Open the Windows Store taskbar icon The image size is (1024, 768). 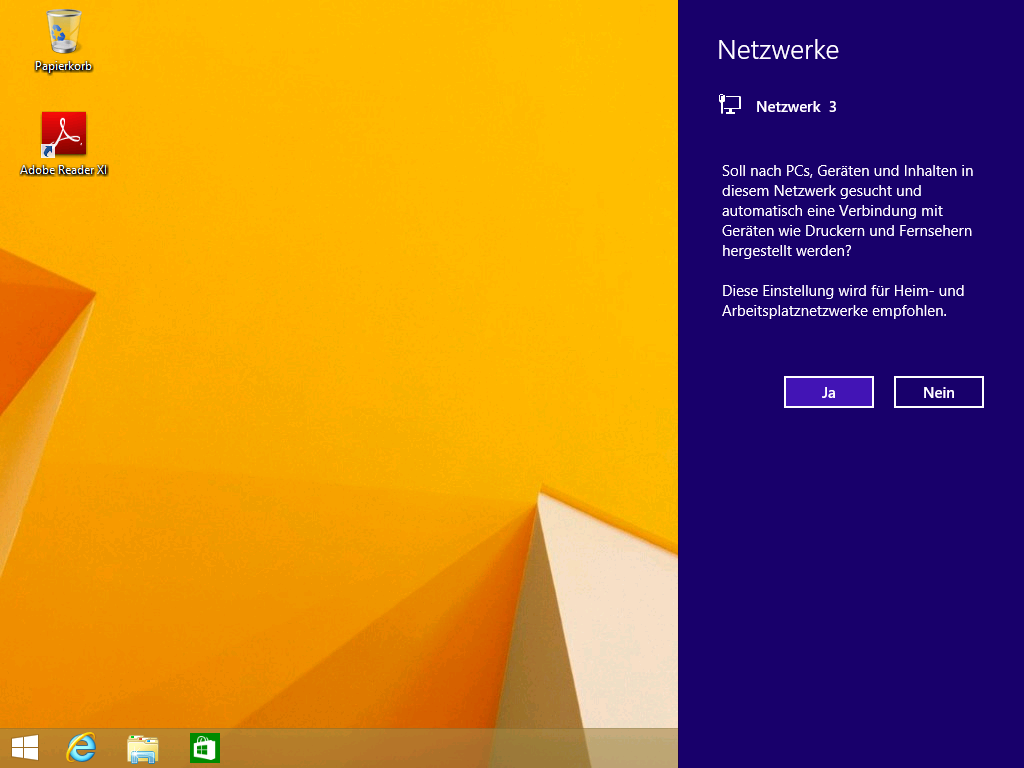pos(204,748)
